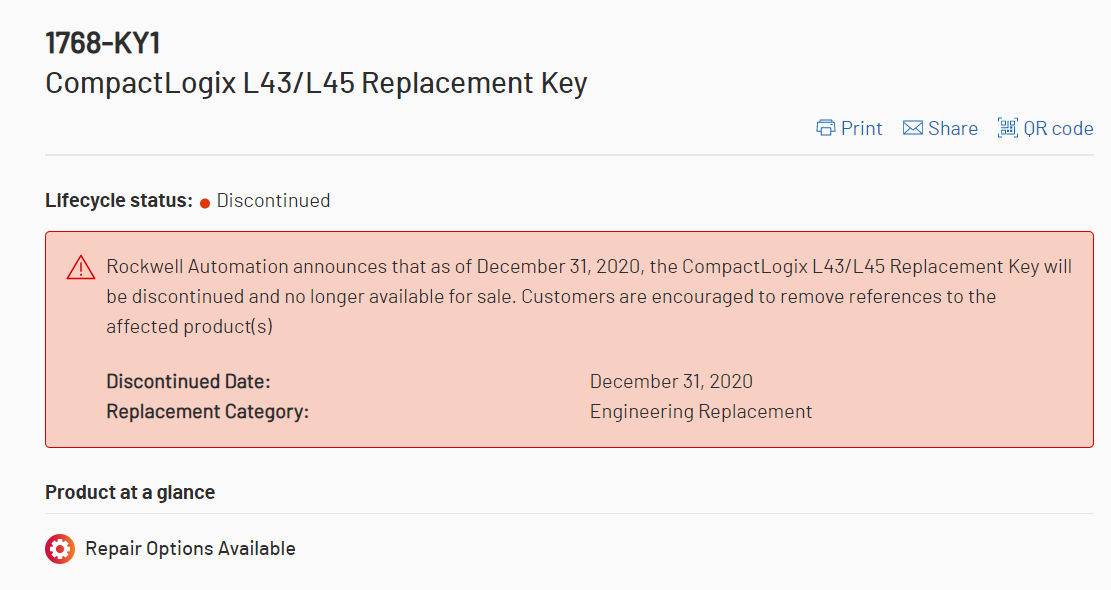
Task: Click the QR code icon
Action: click(1007, 128)
